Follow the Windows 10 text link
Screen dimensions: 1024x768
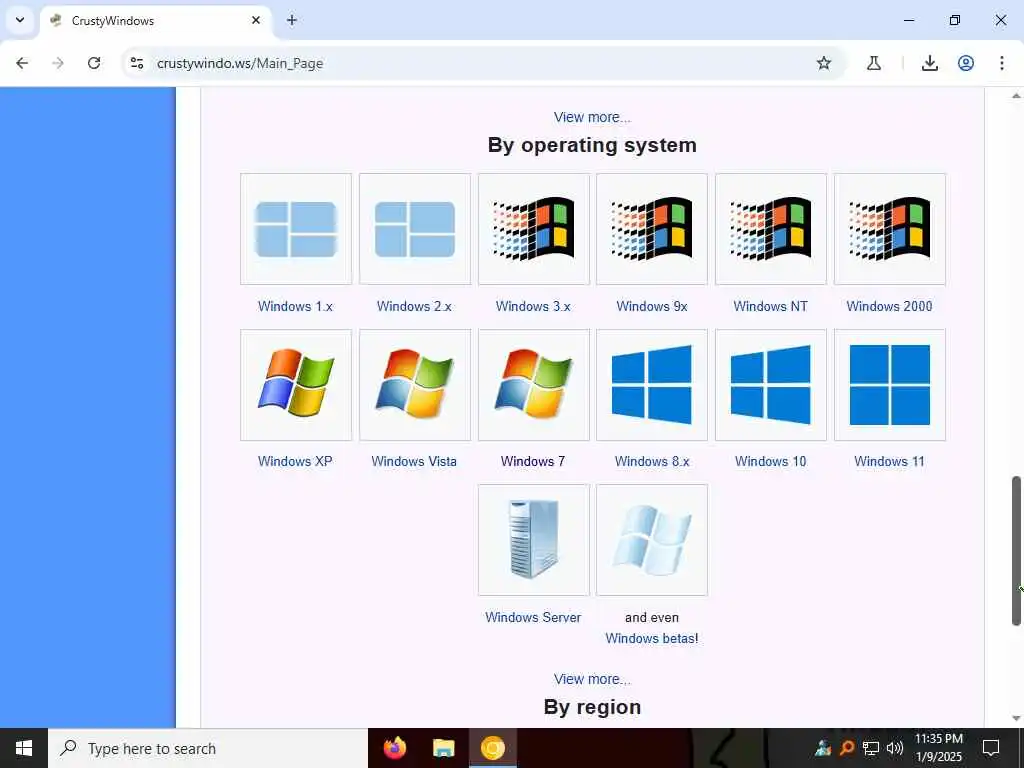point(771,461)
